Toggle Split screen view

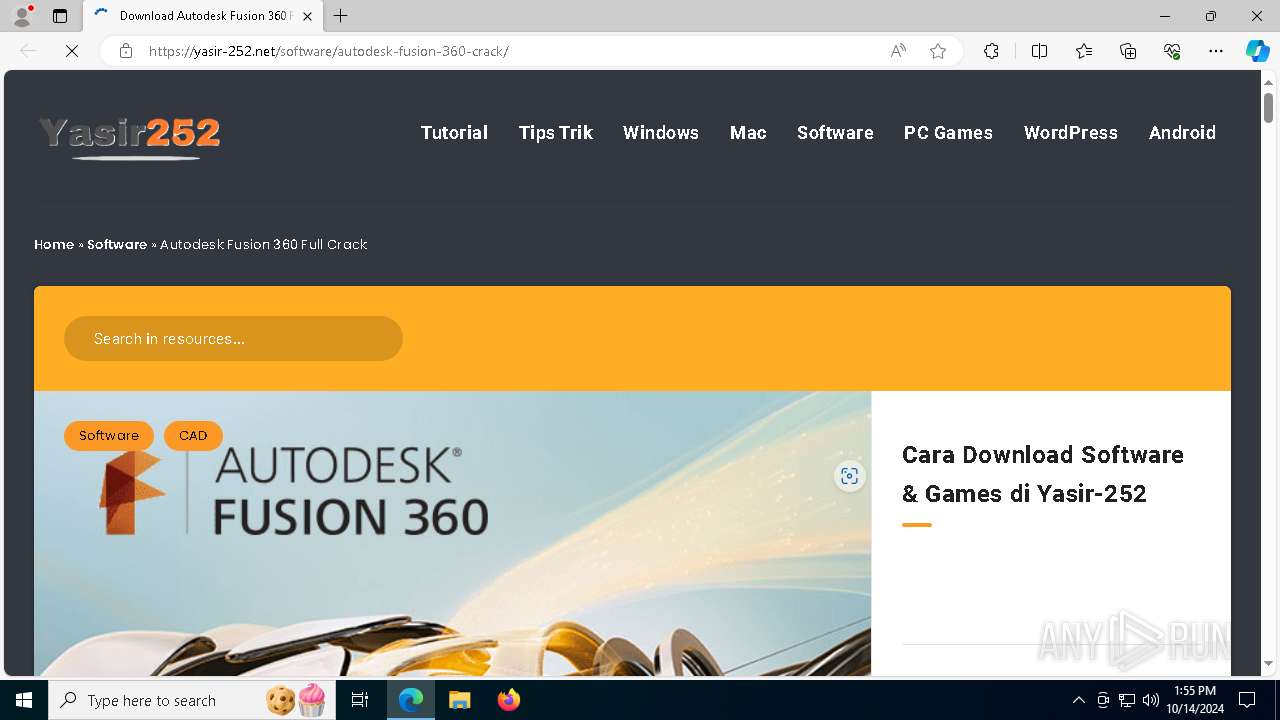1039,51
